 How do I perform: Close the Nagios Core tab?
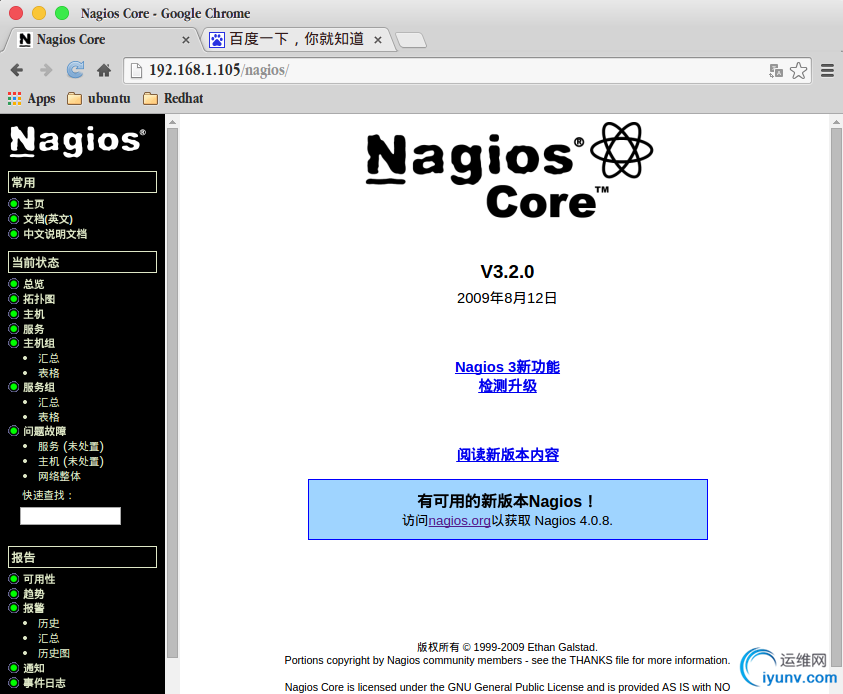185,40
